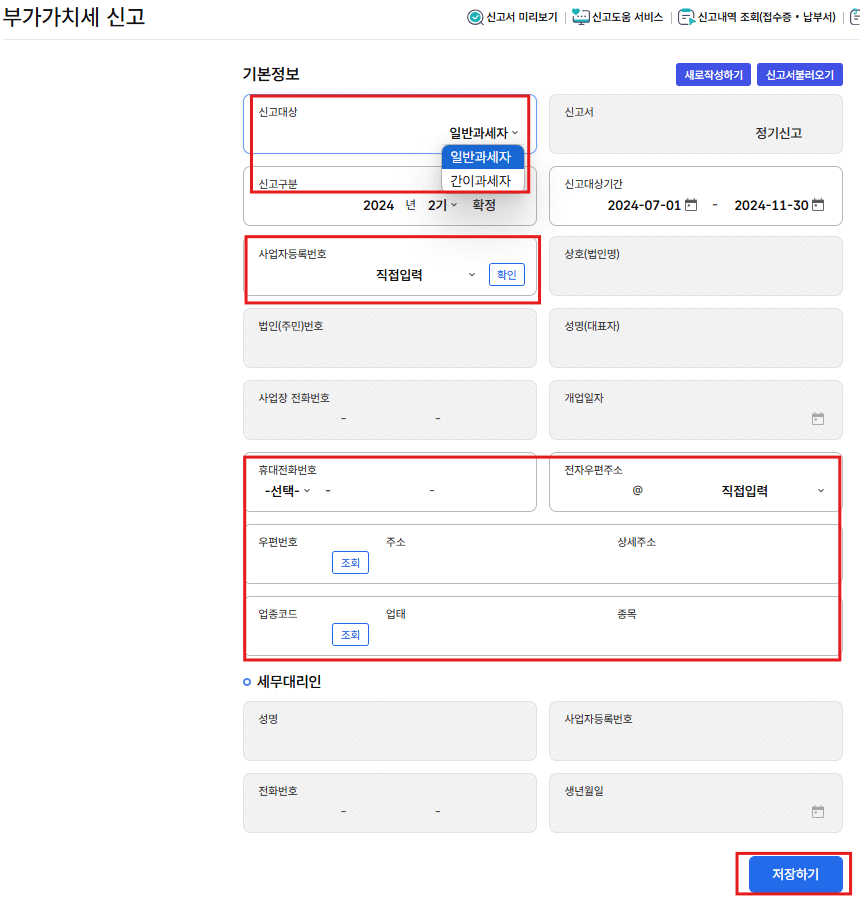Open the 사업자등록번호 직접입력 dropdown
Screen dimensions: 860x898
click(425, 275)
